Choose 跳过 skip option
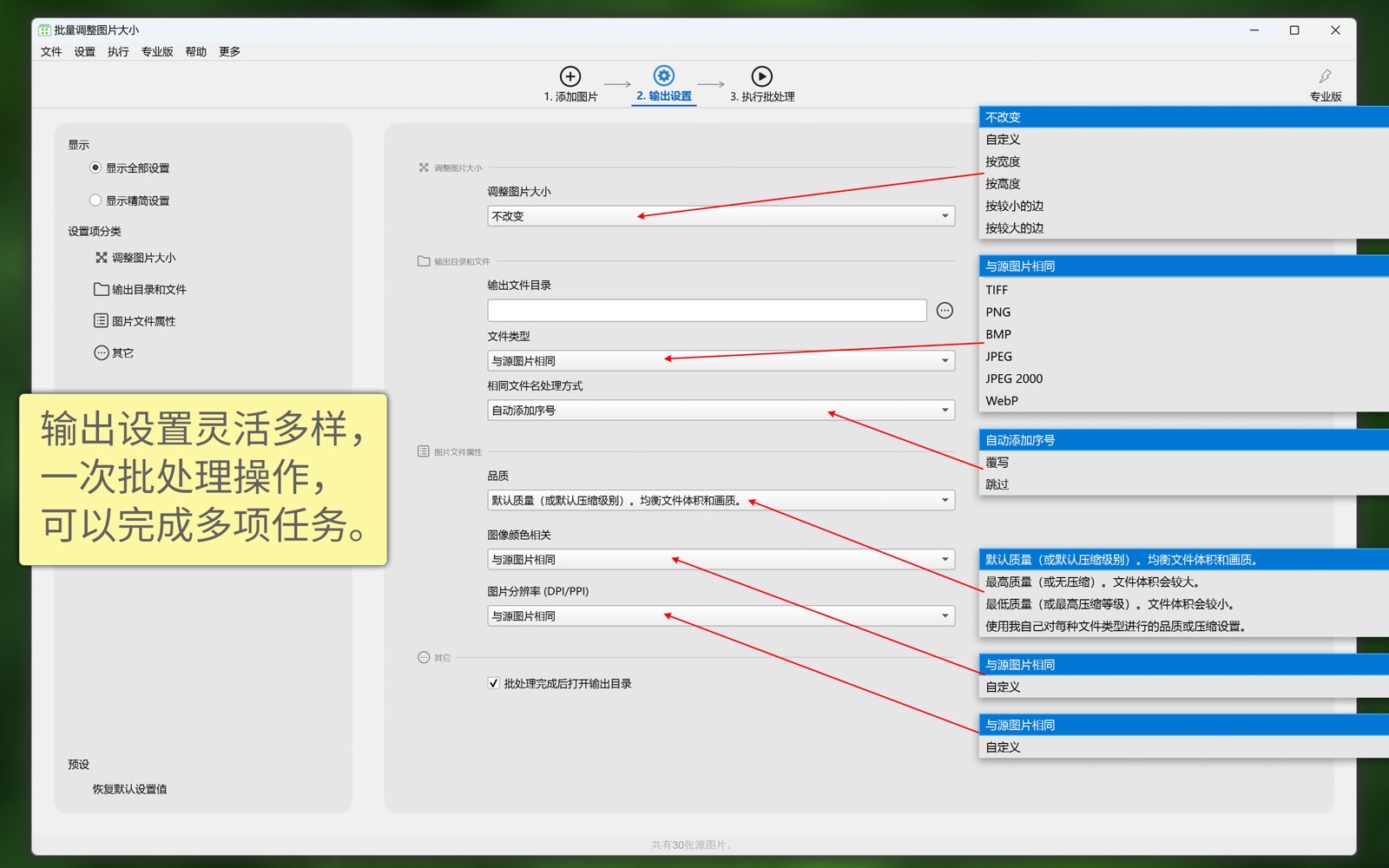Screen dimensions: 1389x868 (1183, 484)
